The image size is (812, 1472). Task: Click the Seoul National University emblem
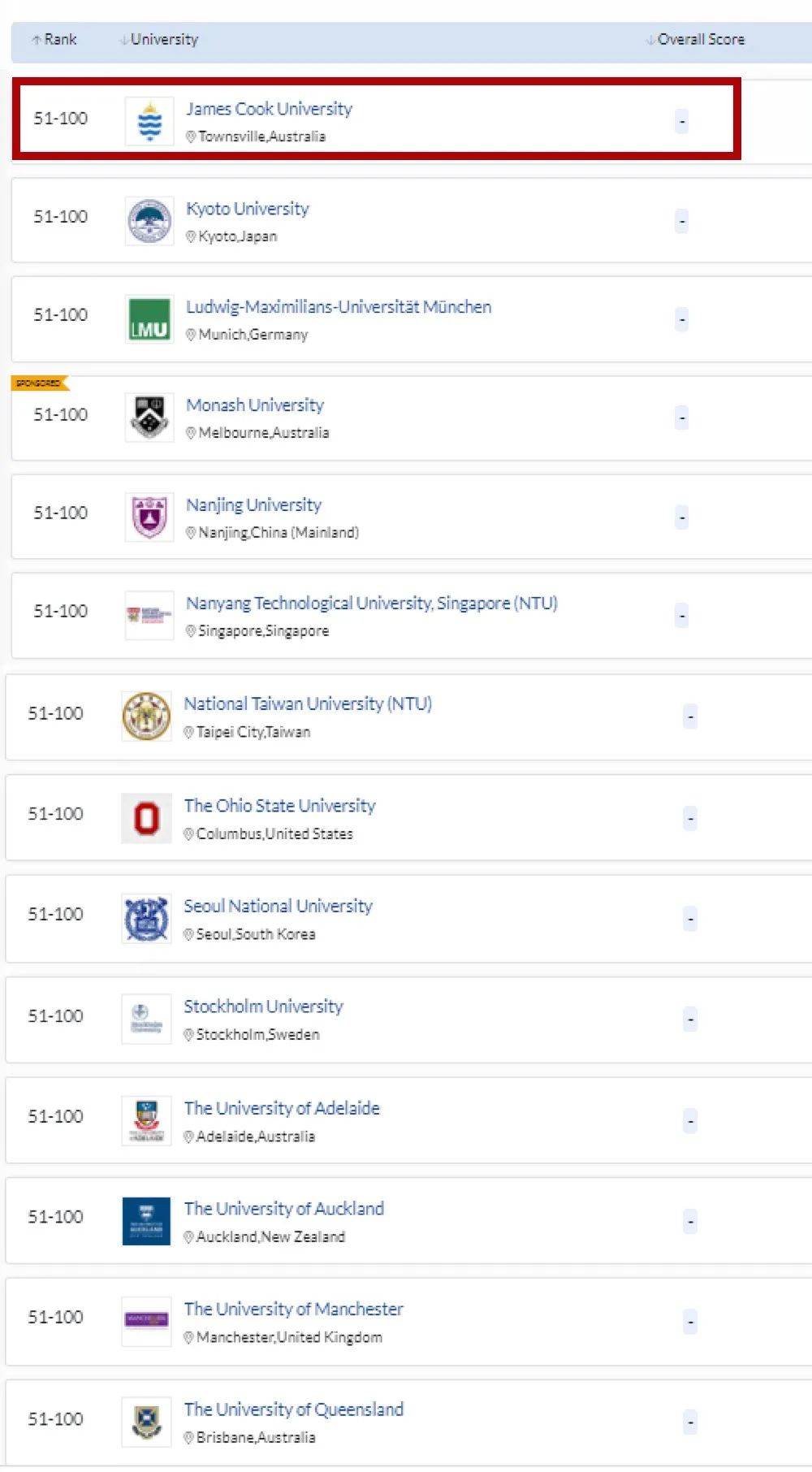(146, 919)
